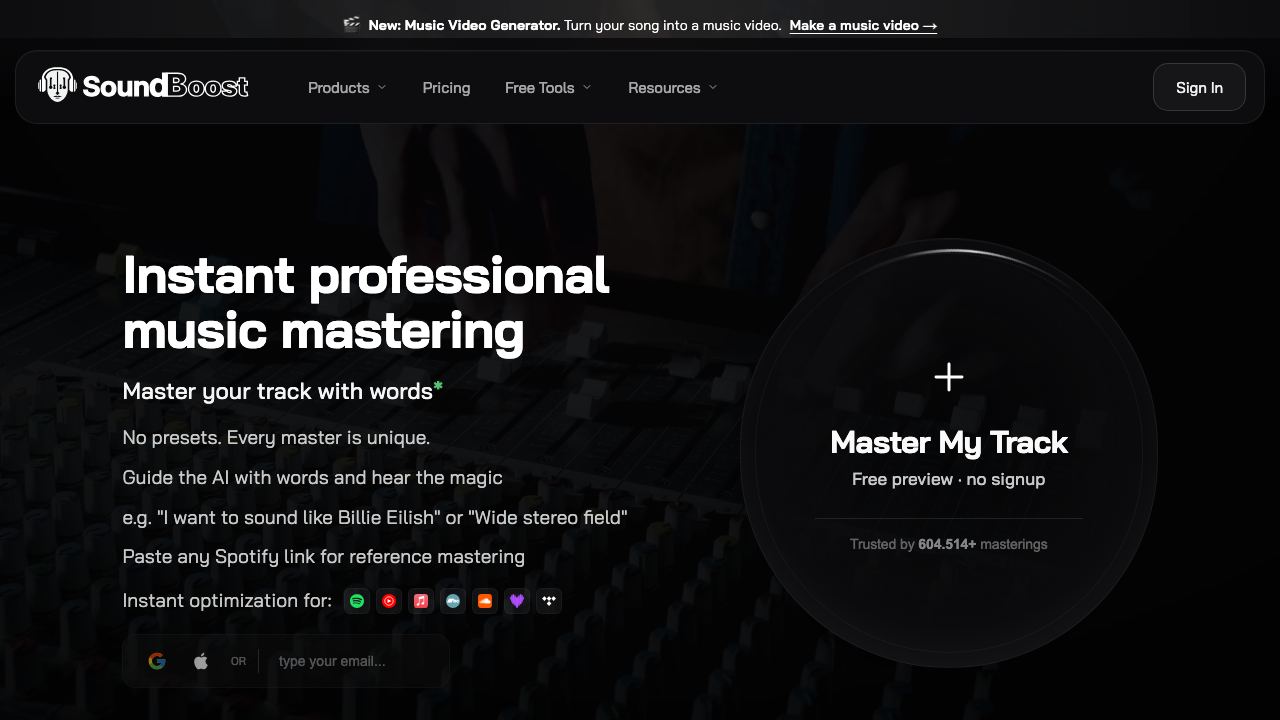Click the New: Music Video Generator text

coord(464,25)
